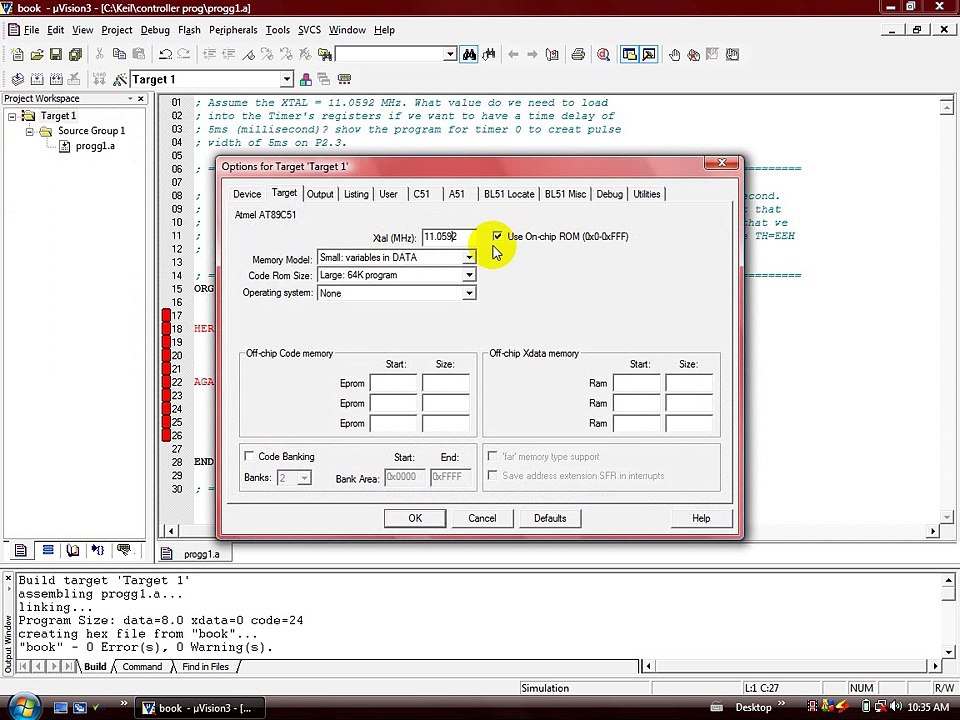Screen dimensions: 960x720
Task: Click the Cancel button
Action: pos(482,518)
